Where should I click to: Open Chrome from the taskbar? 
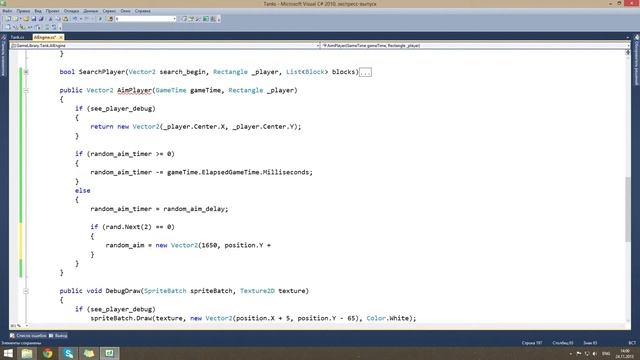pos(48,353)
